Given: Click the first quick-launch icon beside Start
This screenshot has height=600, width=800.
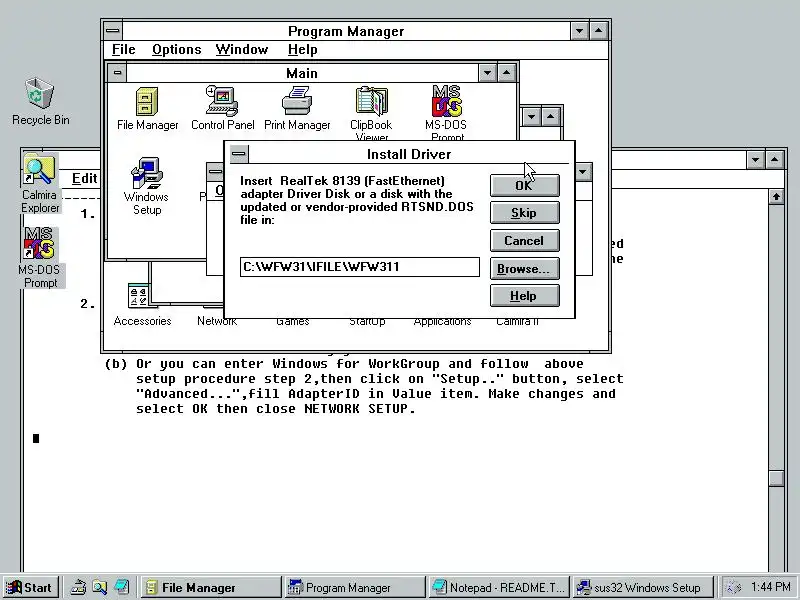Looking at the screenshot, I should pos(78,587).
